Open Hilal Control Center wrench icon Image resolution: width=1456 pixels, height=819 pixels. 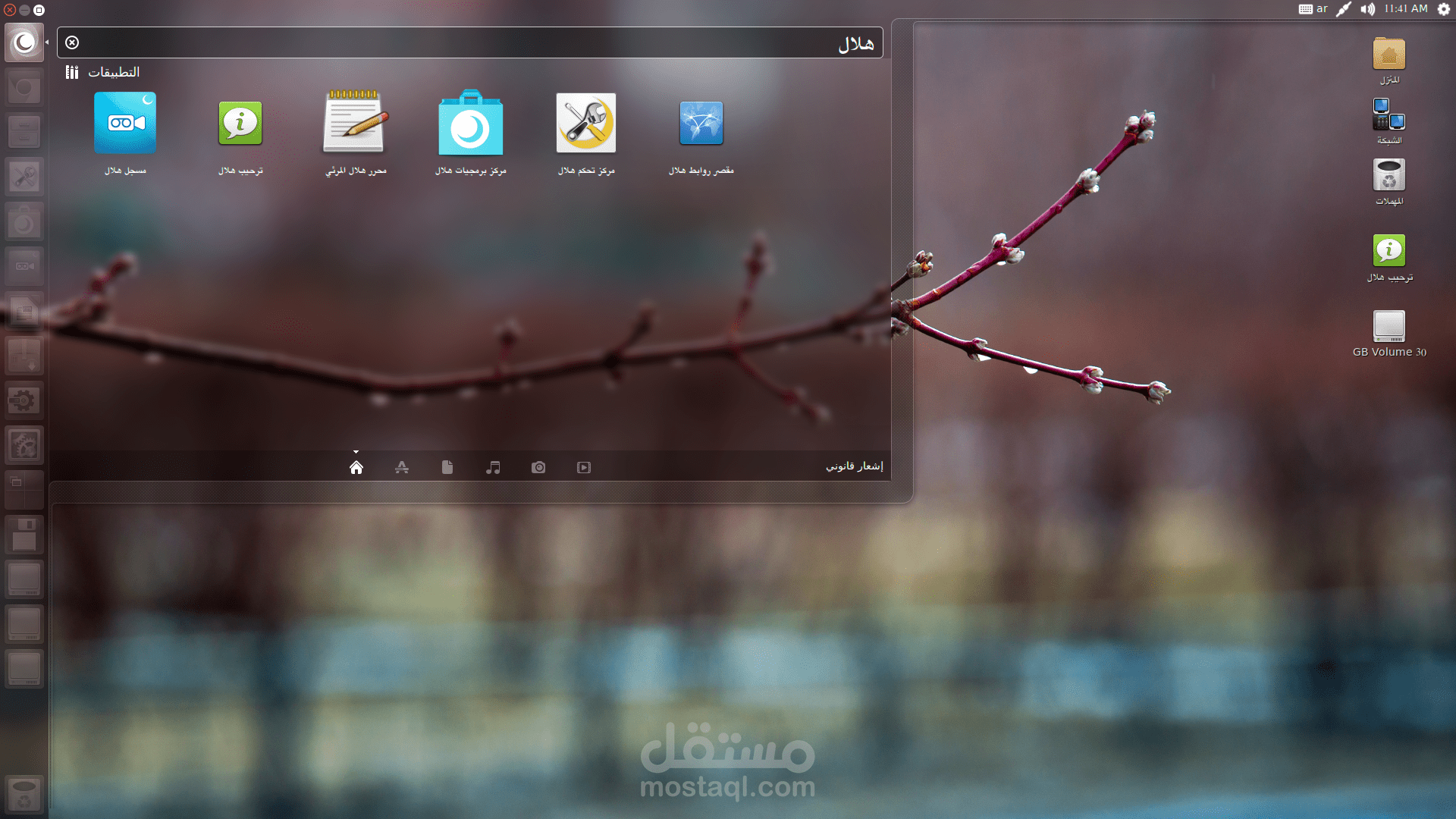coord(585,124)
